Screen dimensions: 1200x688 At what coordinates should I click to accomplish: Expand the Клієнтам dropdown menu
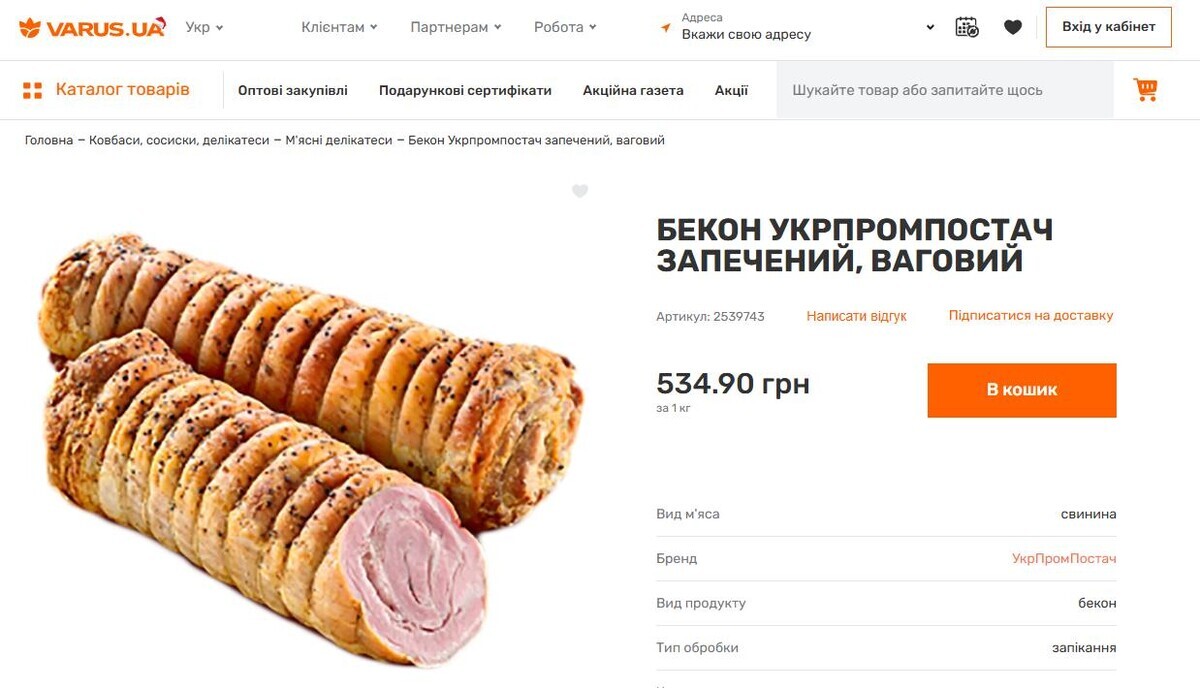(x=339, y=27)
